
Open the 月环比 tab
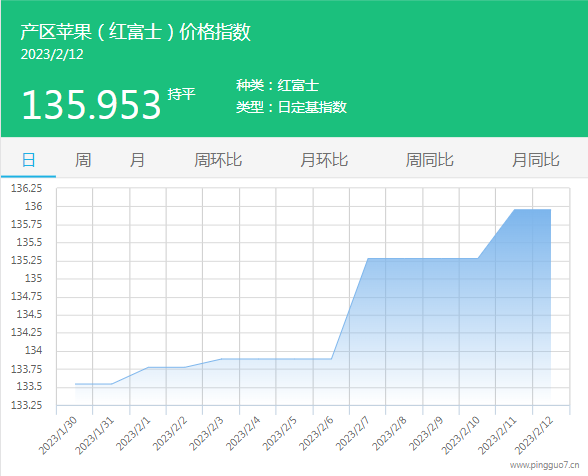(324, 160)
